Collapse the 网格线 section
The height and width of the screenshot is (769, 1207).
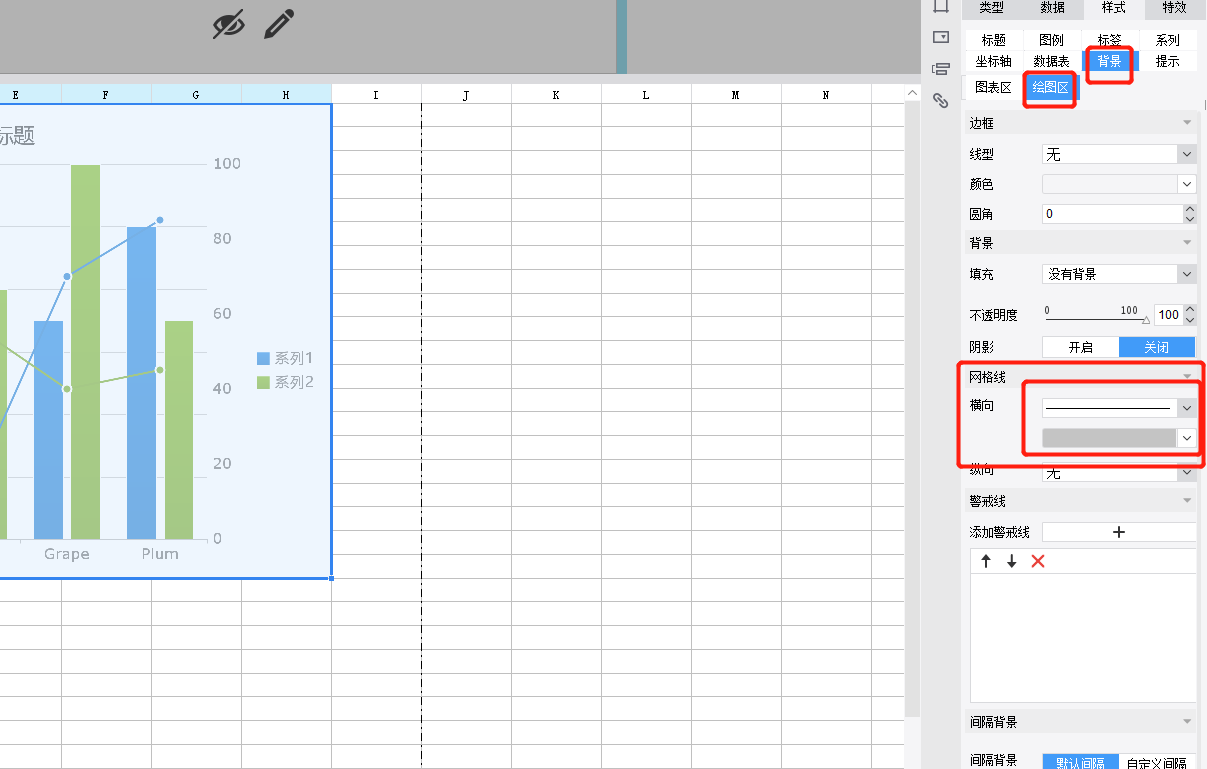coord(1187,377)
